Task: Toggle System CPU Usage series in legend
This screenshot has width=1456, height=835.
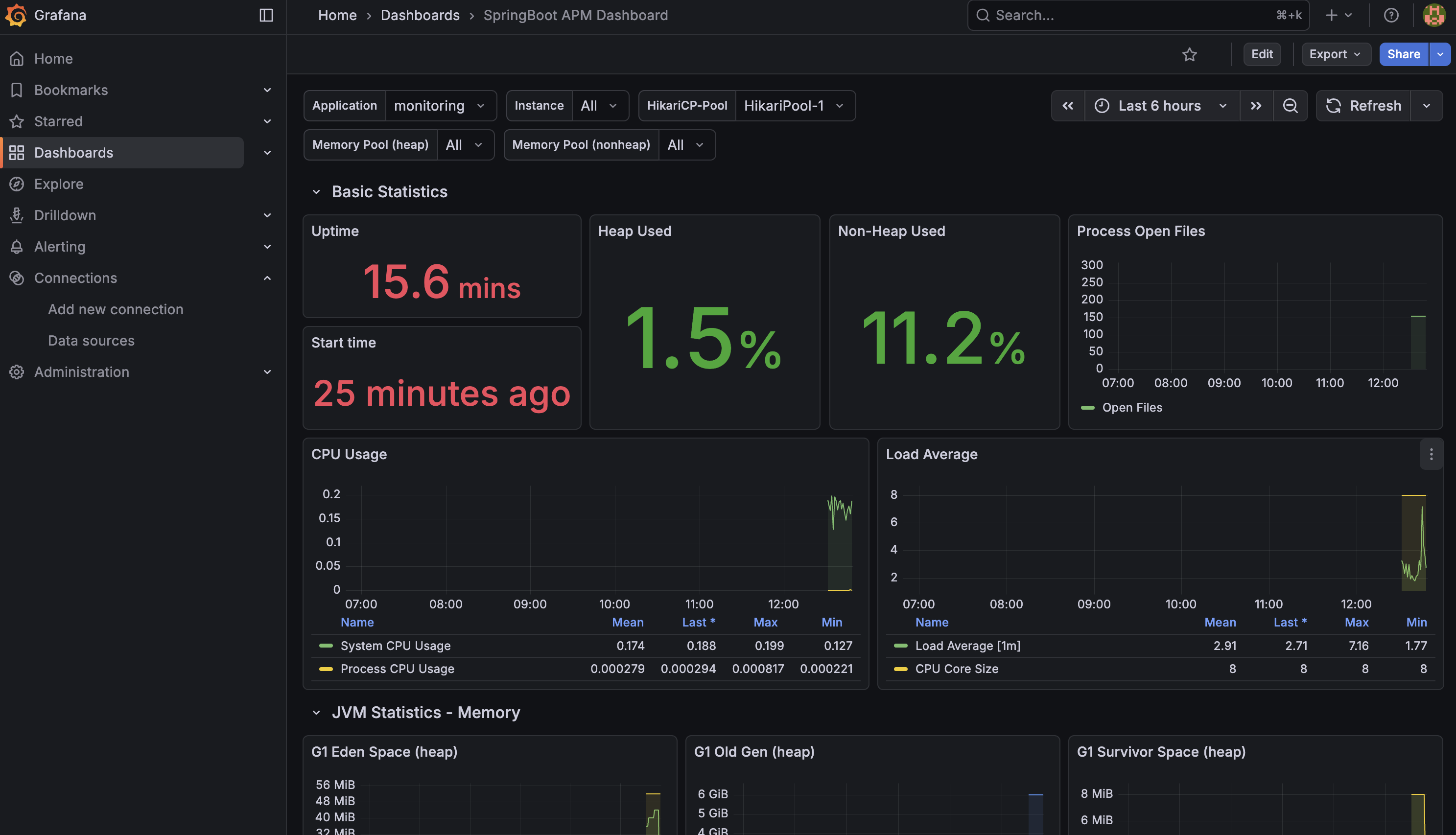Action: [395, 646]
